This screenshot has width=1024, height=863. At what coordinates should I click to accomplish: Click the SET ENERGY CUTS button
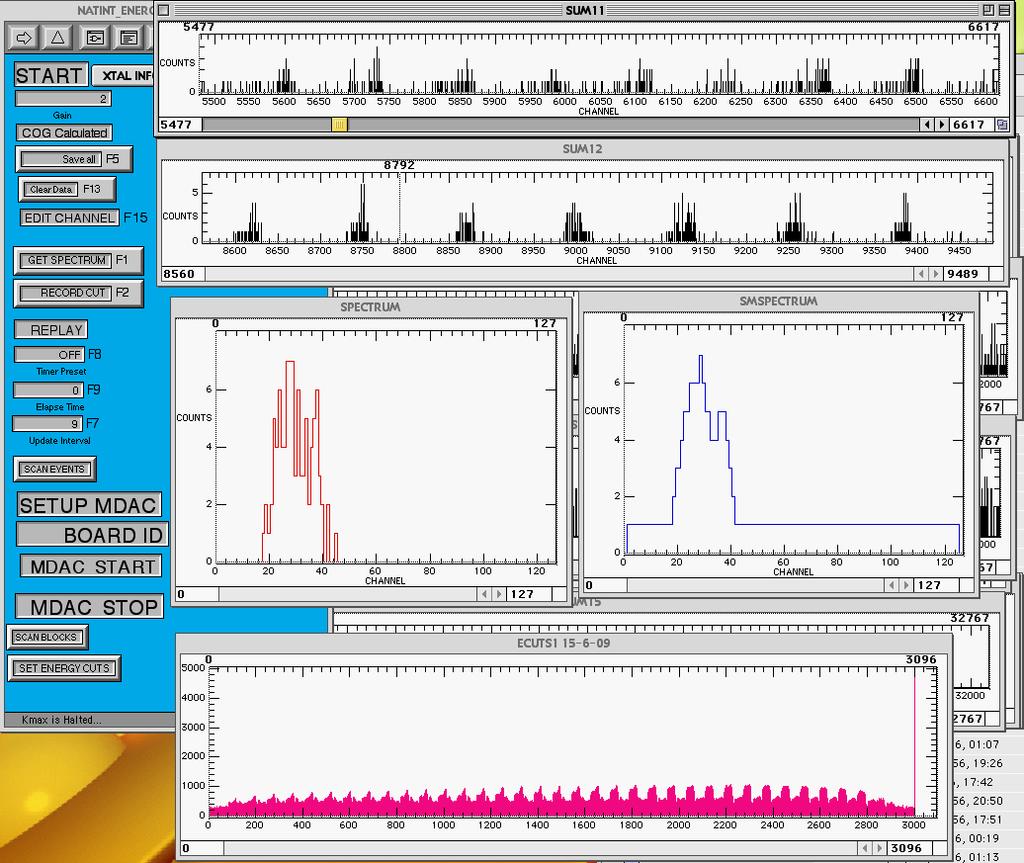(64, 668)
